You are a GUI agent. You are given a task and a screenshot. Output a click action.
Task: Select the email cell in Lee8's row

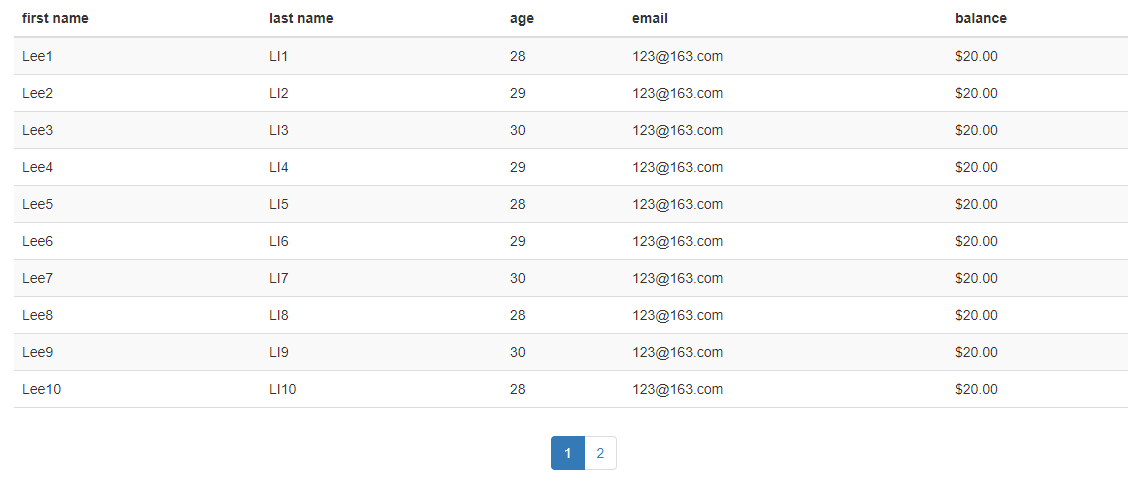[x=677, y=315]
